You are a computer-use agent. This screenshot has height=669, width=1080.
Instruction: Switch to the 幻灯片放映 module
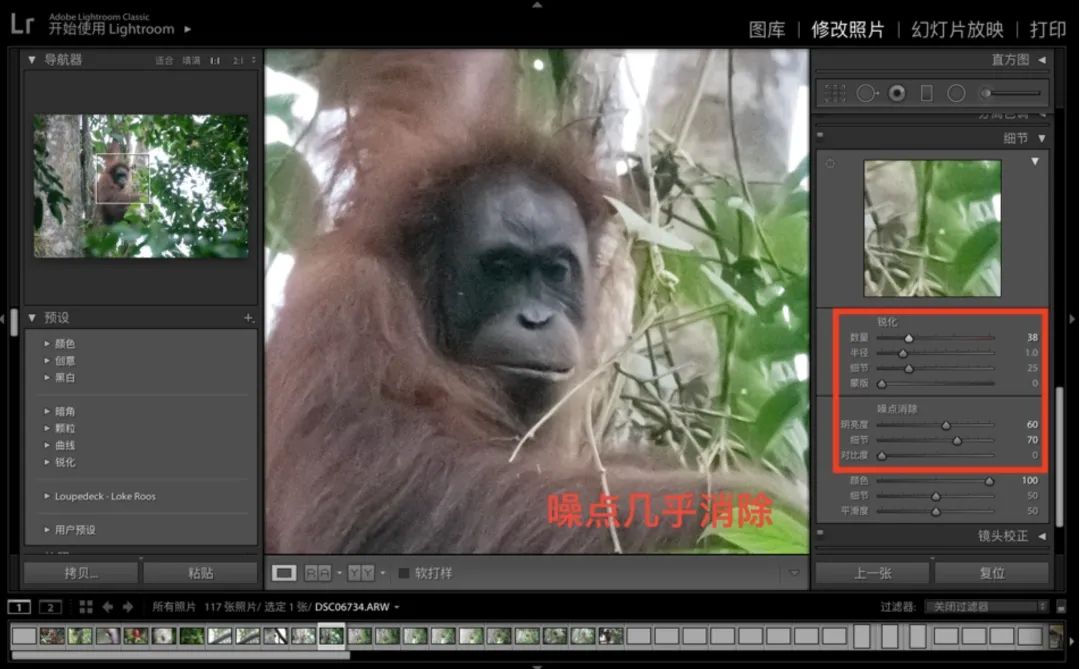[956, 29]
